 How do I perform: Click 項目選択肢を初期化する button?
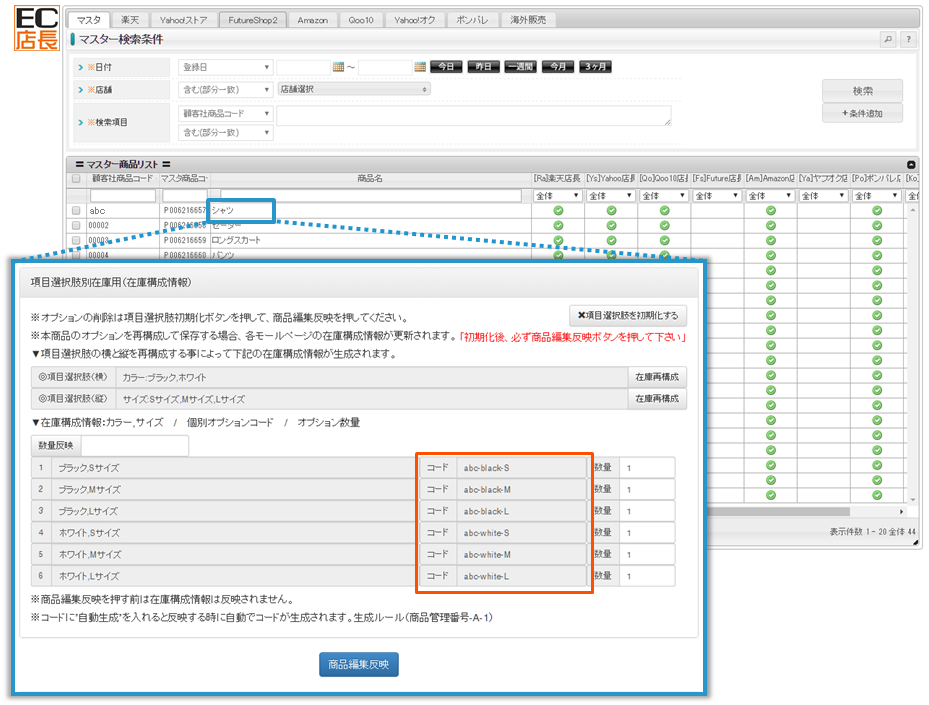point(628,315)
